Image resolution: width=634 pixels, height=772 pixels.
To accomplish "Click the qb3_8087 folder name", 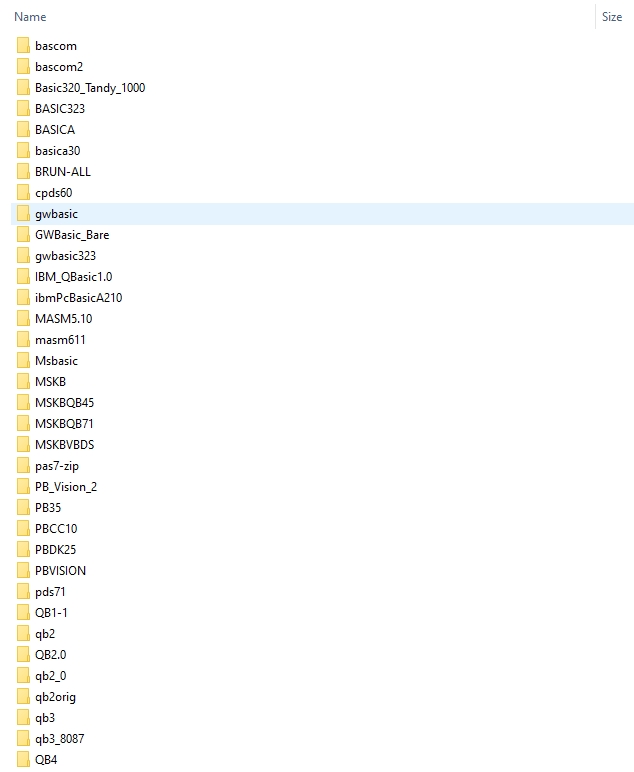I will [x=60, y=739].
